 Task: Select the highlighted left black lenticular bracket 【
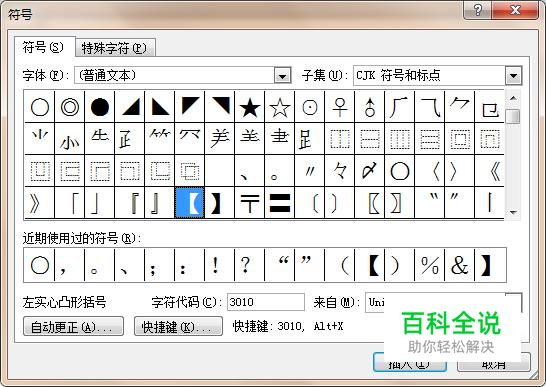pos(189,203)
